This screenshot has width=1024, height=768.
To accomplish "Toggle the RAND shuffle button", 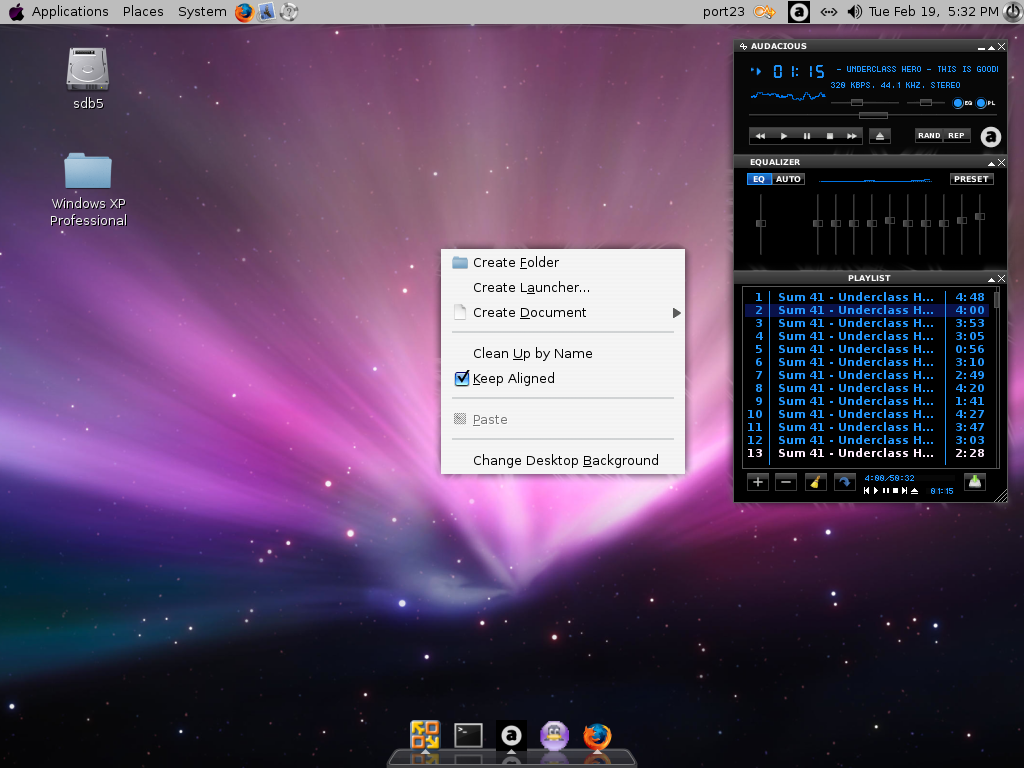I will coord(929,136).
